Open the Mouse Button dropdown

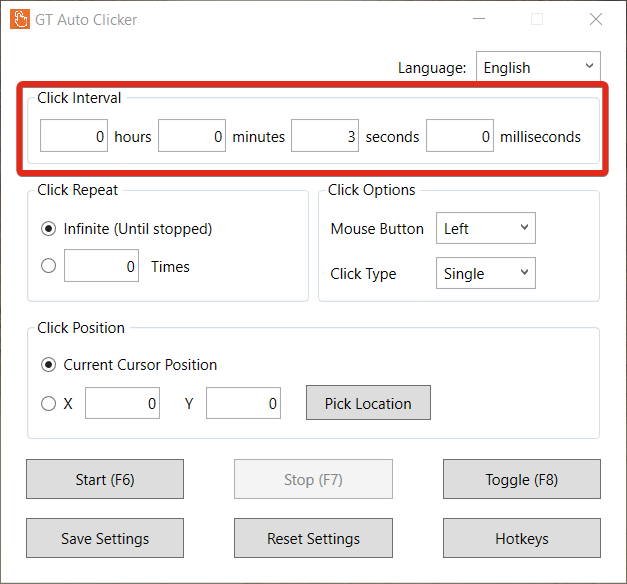[485, 228]
